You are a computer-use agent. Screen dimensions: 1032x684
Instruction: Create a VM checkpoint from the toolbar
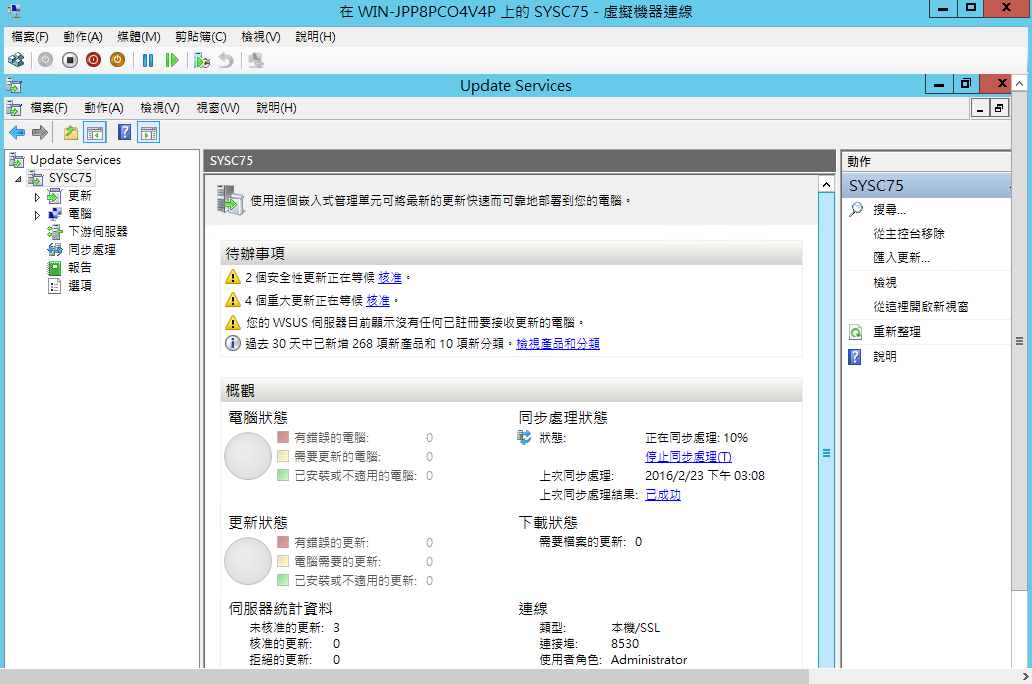202,61
